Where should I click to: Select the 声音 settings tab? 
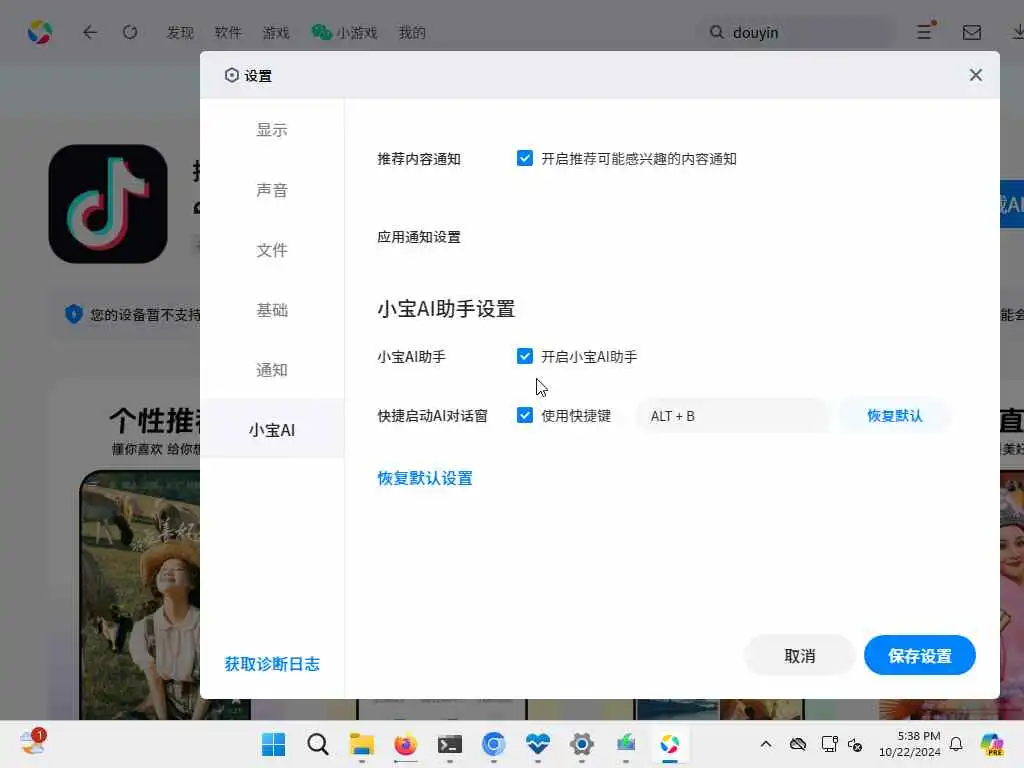(x=272, y=190)
